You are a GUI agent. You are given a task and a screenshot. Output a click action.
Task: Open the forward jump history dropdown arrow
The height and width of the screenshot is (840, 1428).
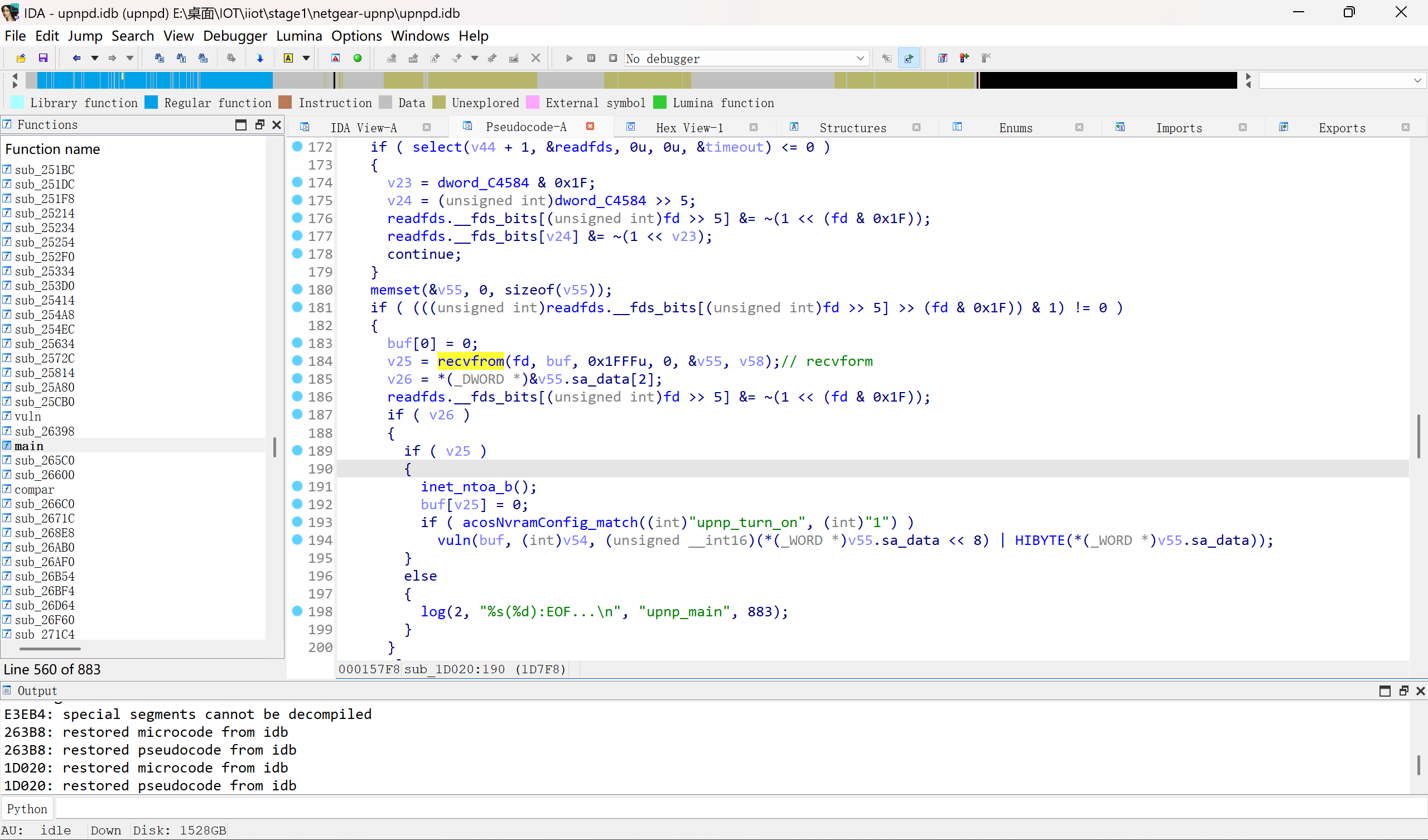click(130, 58)
